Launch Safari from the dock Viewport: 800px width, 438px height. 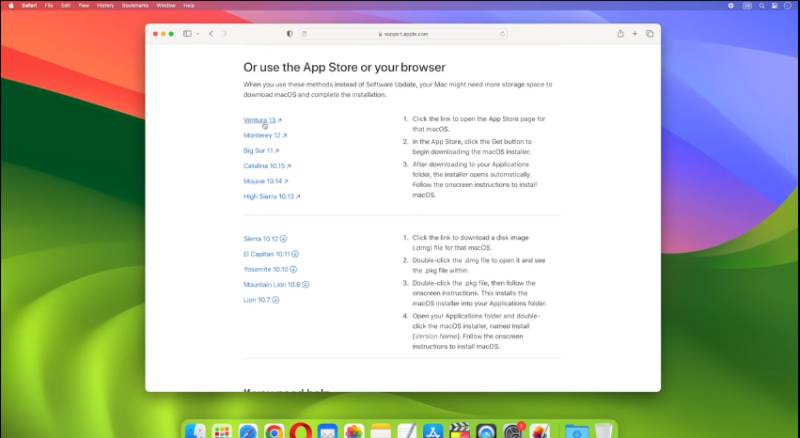pyautogui.click(x=248, y=432)
